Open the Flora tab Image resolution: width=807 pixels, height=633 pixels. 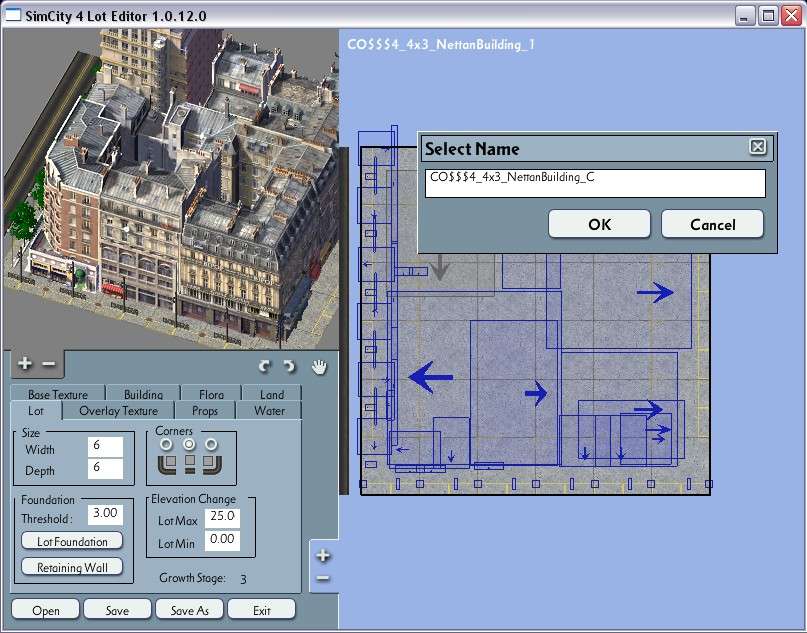212,394
